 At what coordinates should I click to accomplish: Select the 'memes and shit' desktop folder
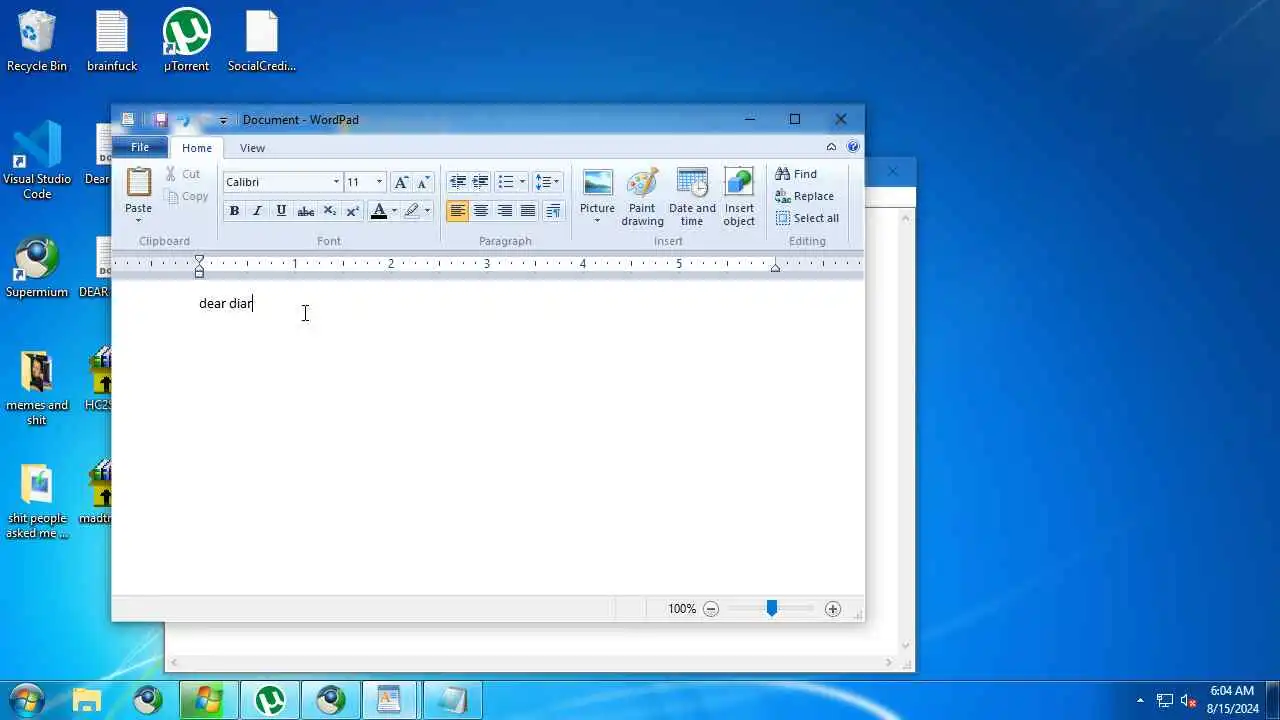37,388
